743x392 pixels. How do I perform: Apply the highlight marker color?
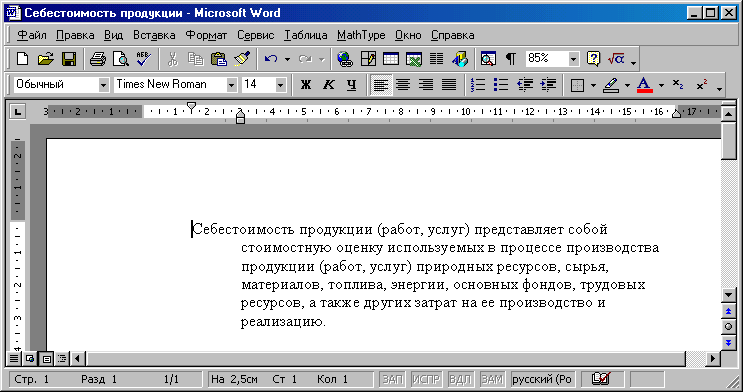click(x=611, y=85)
